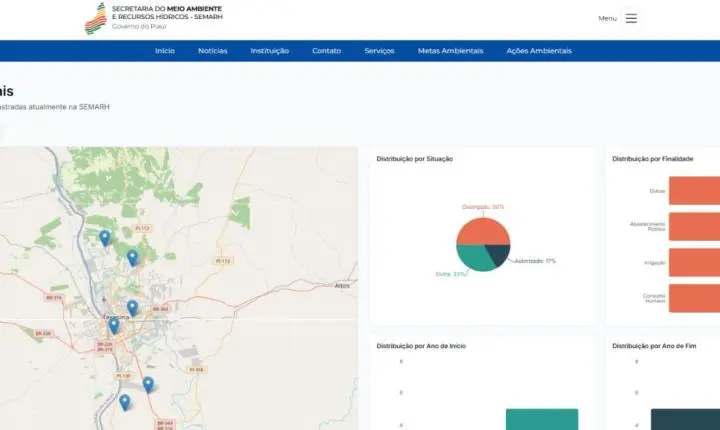Image resolution: width=720 pixels, height=430 pixels.
Task: Click the dark navy Autorizado pie slice
Action: pos(499,253)
